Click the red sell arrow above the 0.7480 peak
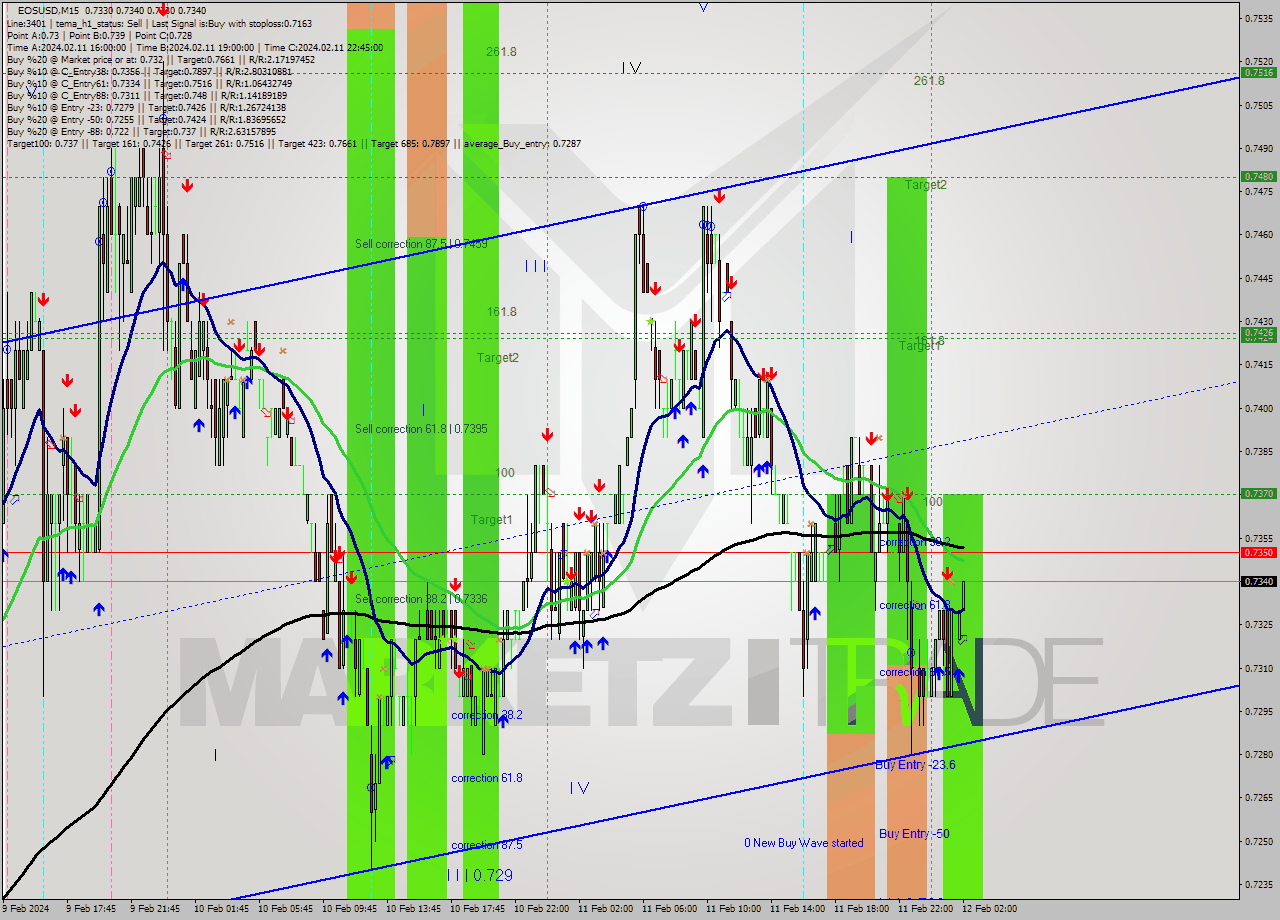The height and width of the screenshot is (920, 1280). [x=718, y=197]
